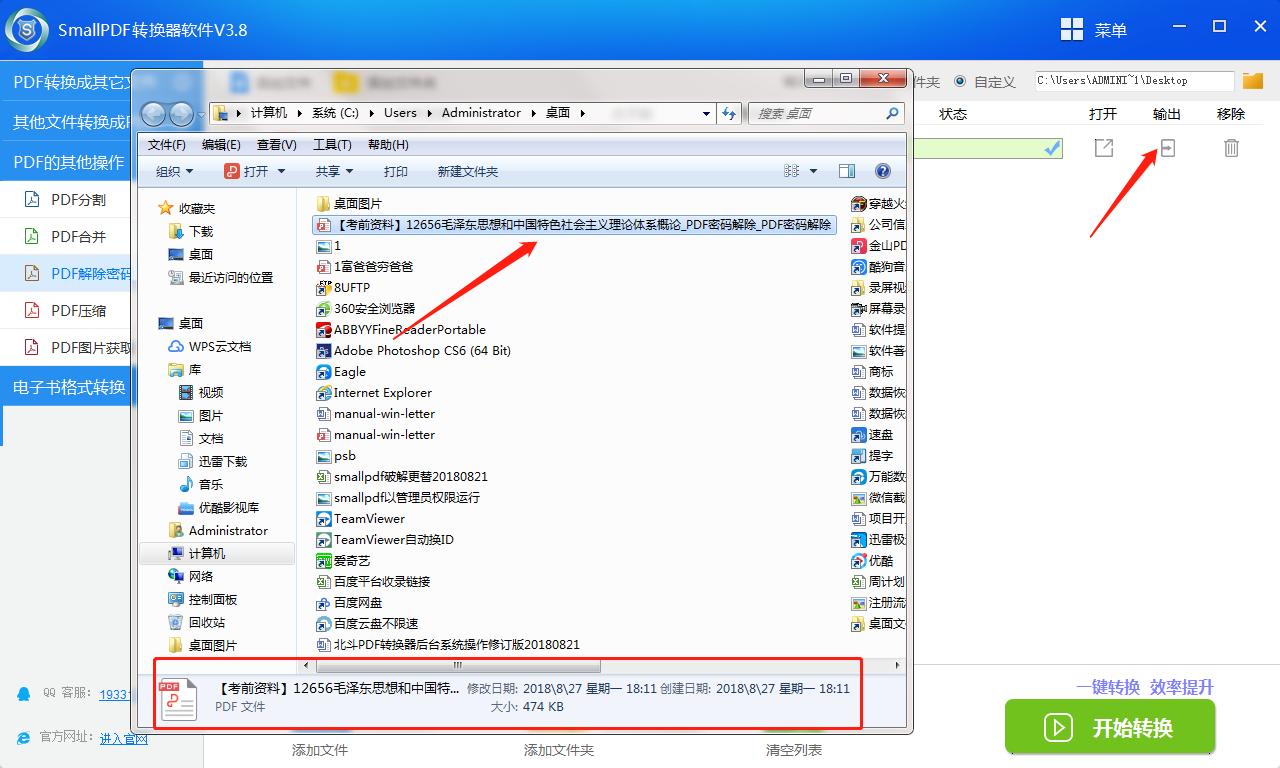Click inside the 搜索 桌面 search box
This screenshot has width=1280, height=768.
click(x=815, y=113)
